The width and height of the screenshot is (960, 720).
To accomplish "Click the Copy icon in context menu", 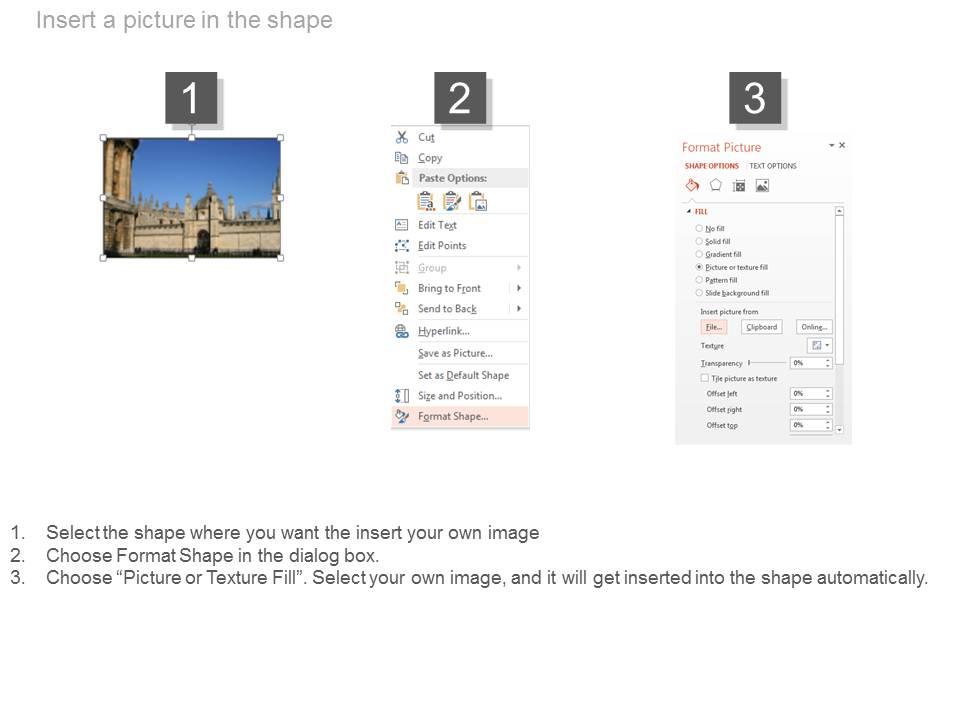I will (x=402, y=158).
